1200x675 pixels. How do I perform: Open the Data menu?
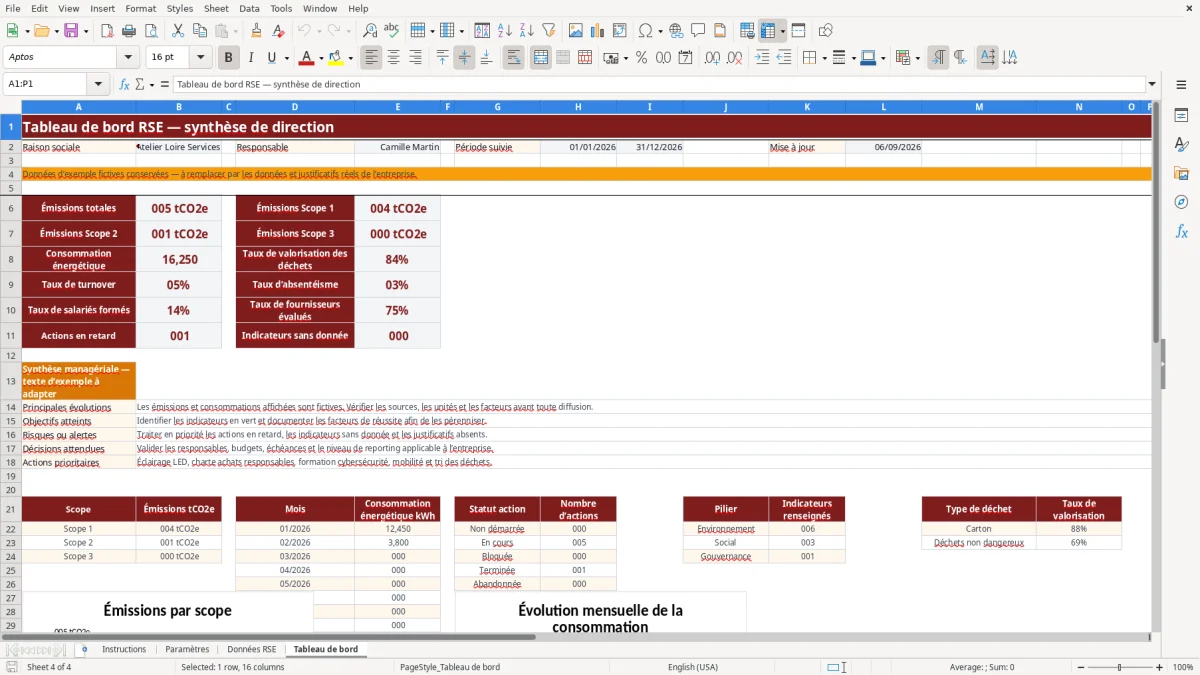(249, 8)
